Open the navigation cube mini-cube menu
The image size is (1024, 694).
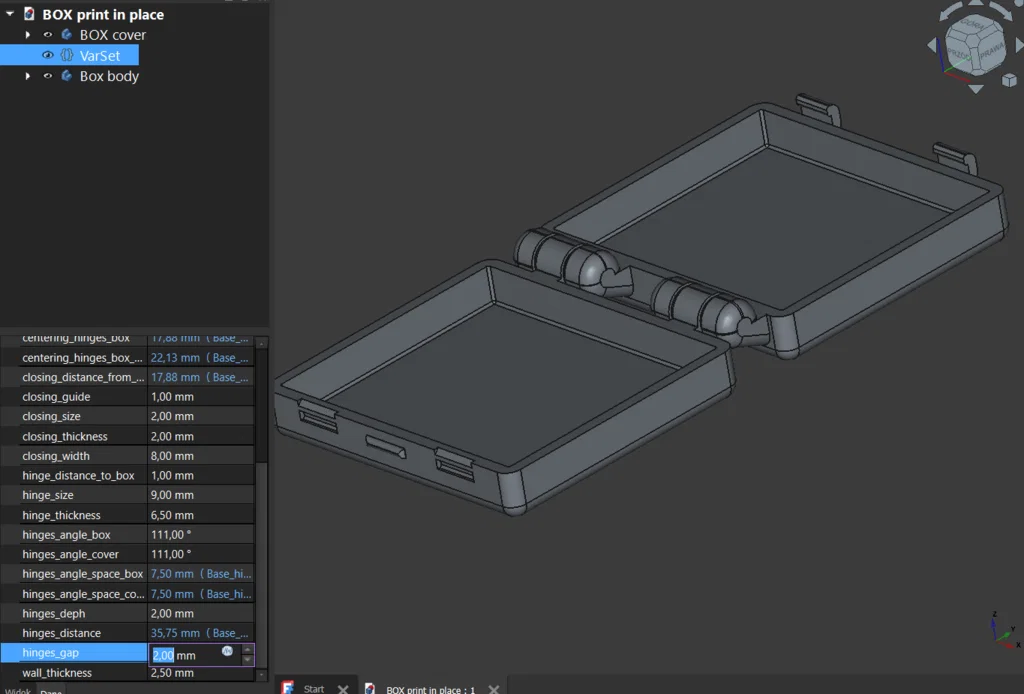(1009, 80)
